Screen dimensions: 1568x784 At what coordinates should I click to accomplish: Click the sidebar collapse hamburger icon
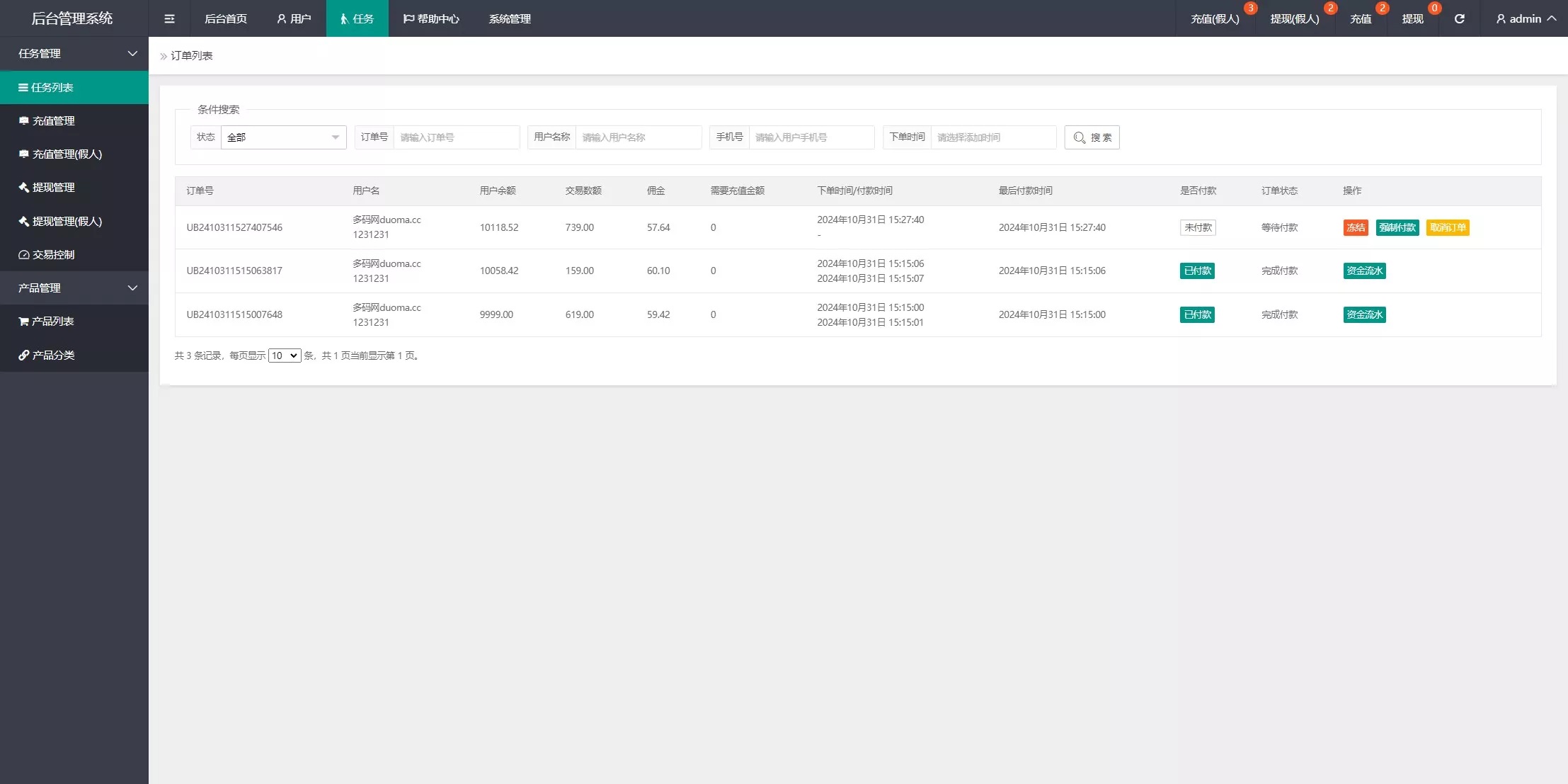click(x=169, y=18)
